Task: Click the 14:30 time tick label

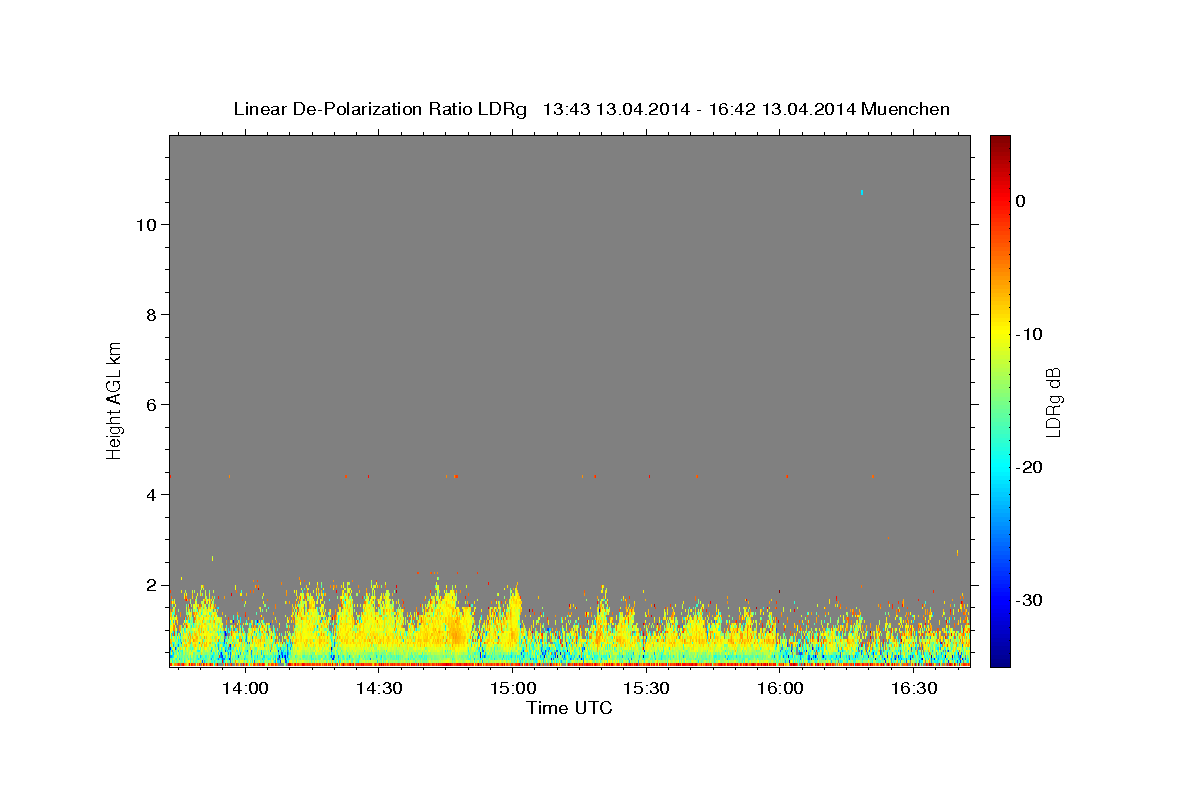Action: [378, 688]
